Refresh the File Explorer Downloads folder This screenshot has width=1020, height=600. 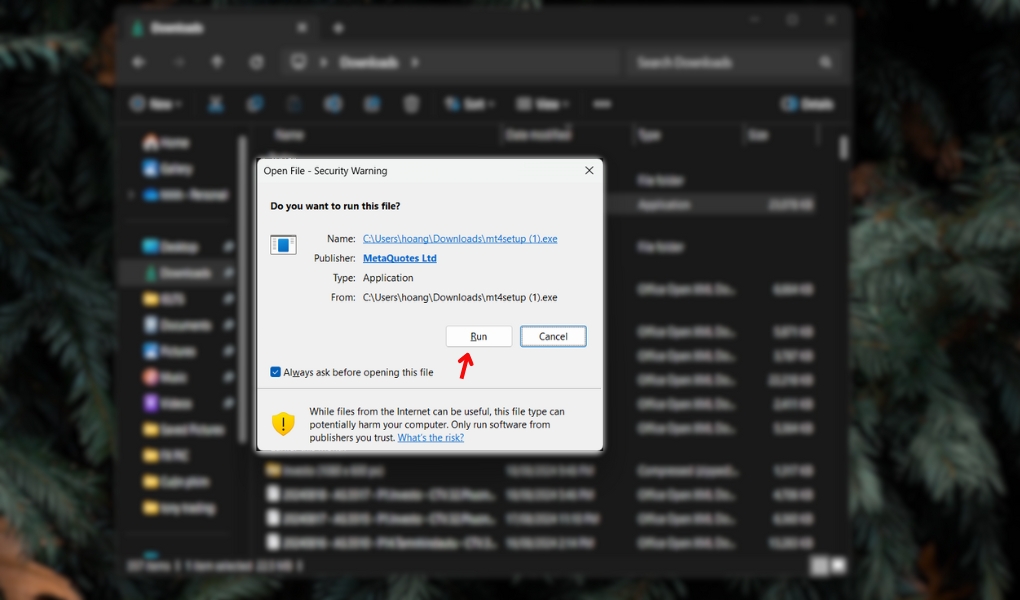[x=257, y=62]
